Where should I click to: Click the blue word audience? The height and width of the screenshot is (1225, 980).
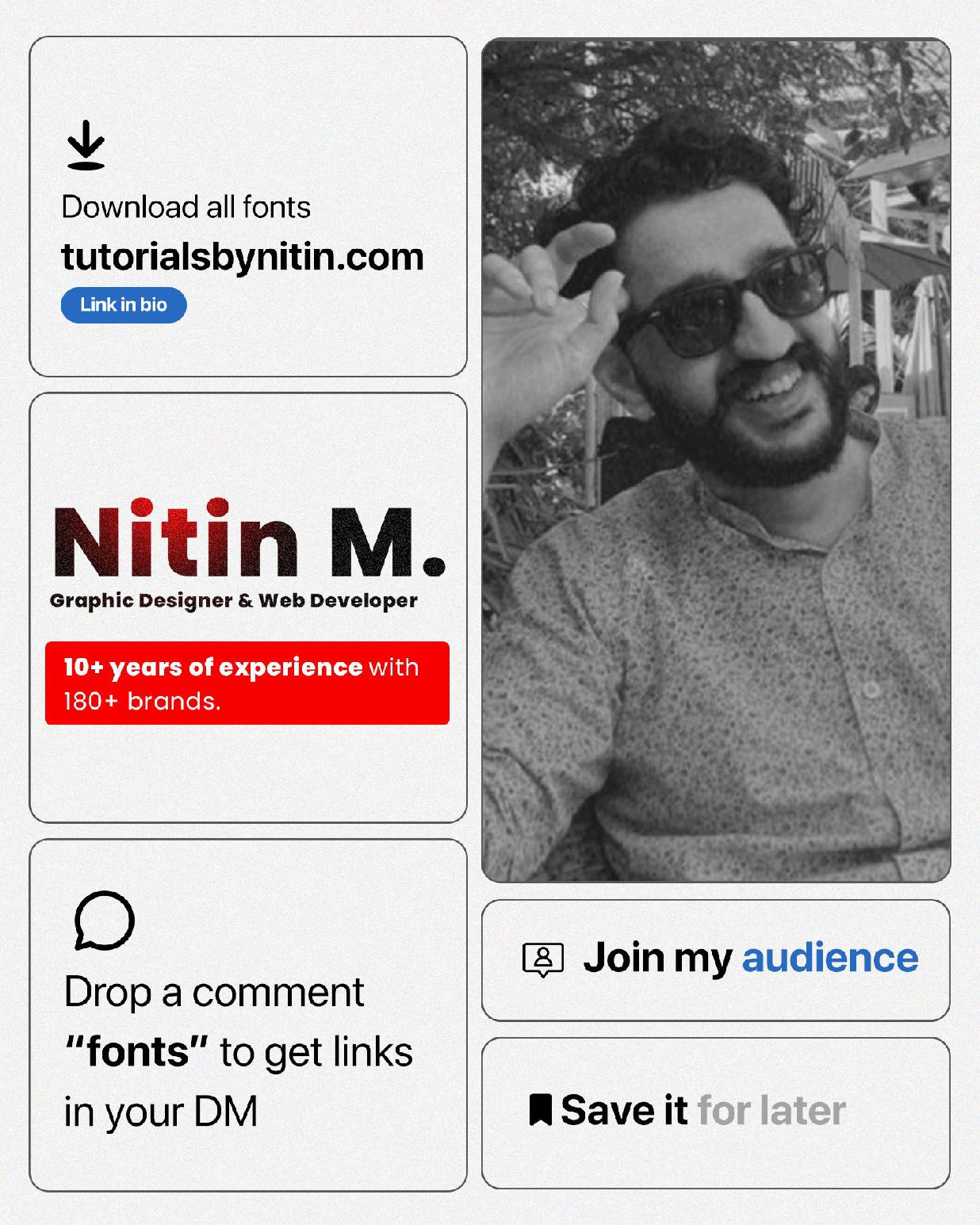pos(830,957)
